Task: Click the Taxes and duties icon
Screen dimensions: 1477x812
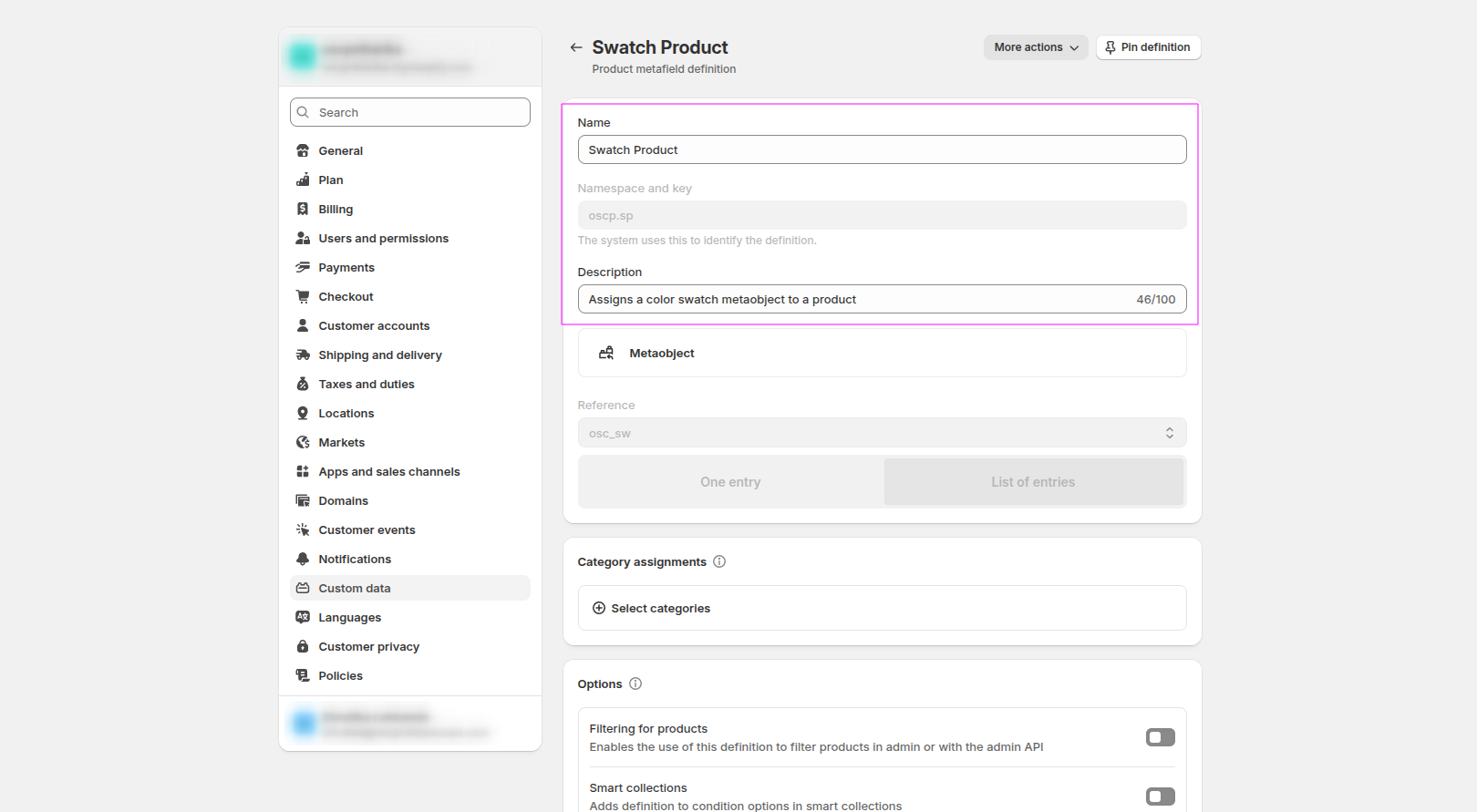Action: 303,384
